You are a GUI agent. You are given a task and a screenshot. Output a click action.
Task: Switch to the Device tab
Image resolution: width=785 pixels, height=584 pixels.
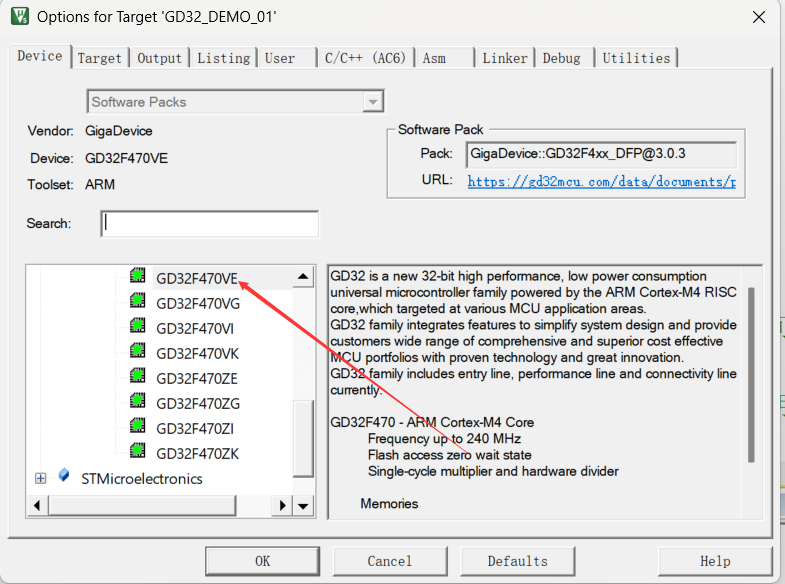[x=40, y=56]
